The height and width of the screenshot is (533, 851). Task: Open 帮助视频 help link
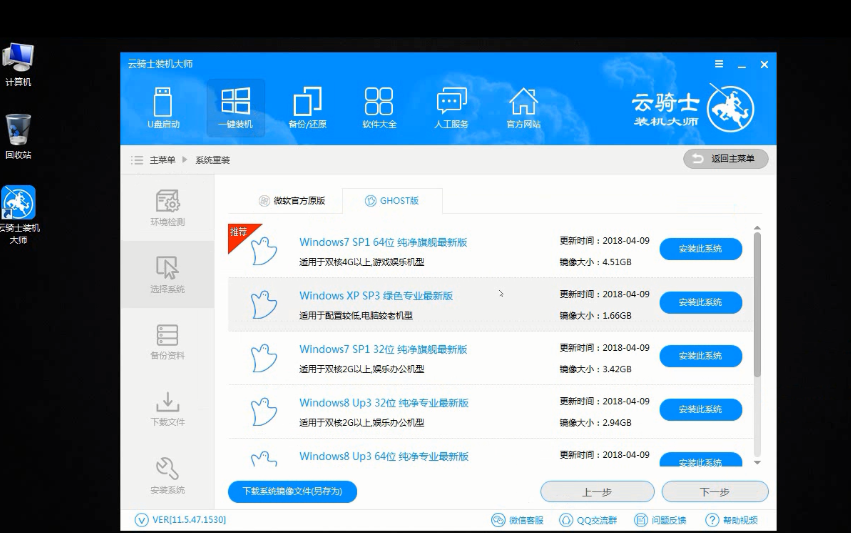point(731,520)
